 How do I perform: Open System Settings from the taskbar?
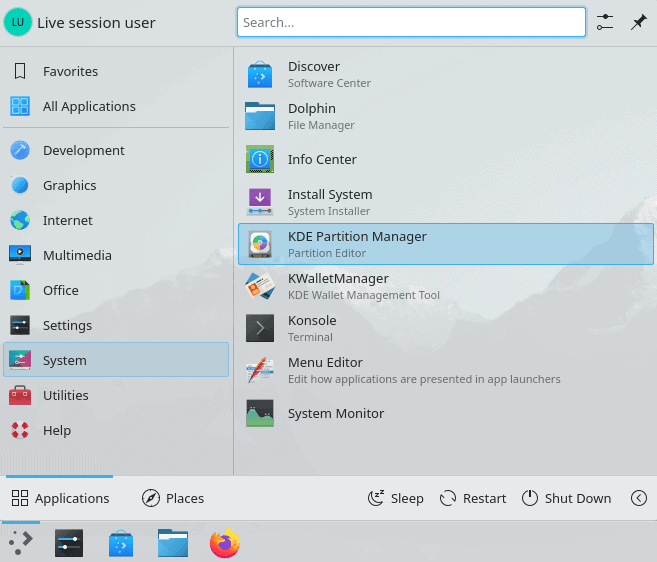(x=69, y=543)
